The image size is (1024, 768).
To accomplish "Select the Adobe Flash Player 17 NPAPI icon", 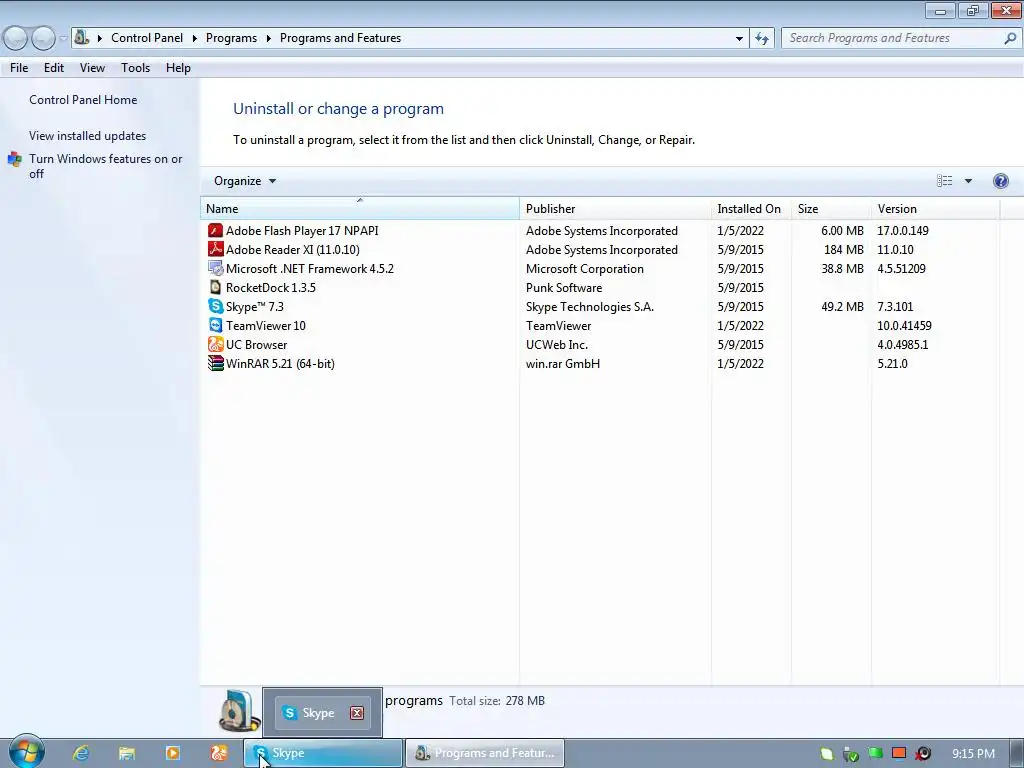I will (x=215, y=231).
